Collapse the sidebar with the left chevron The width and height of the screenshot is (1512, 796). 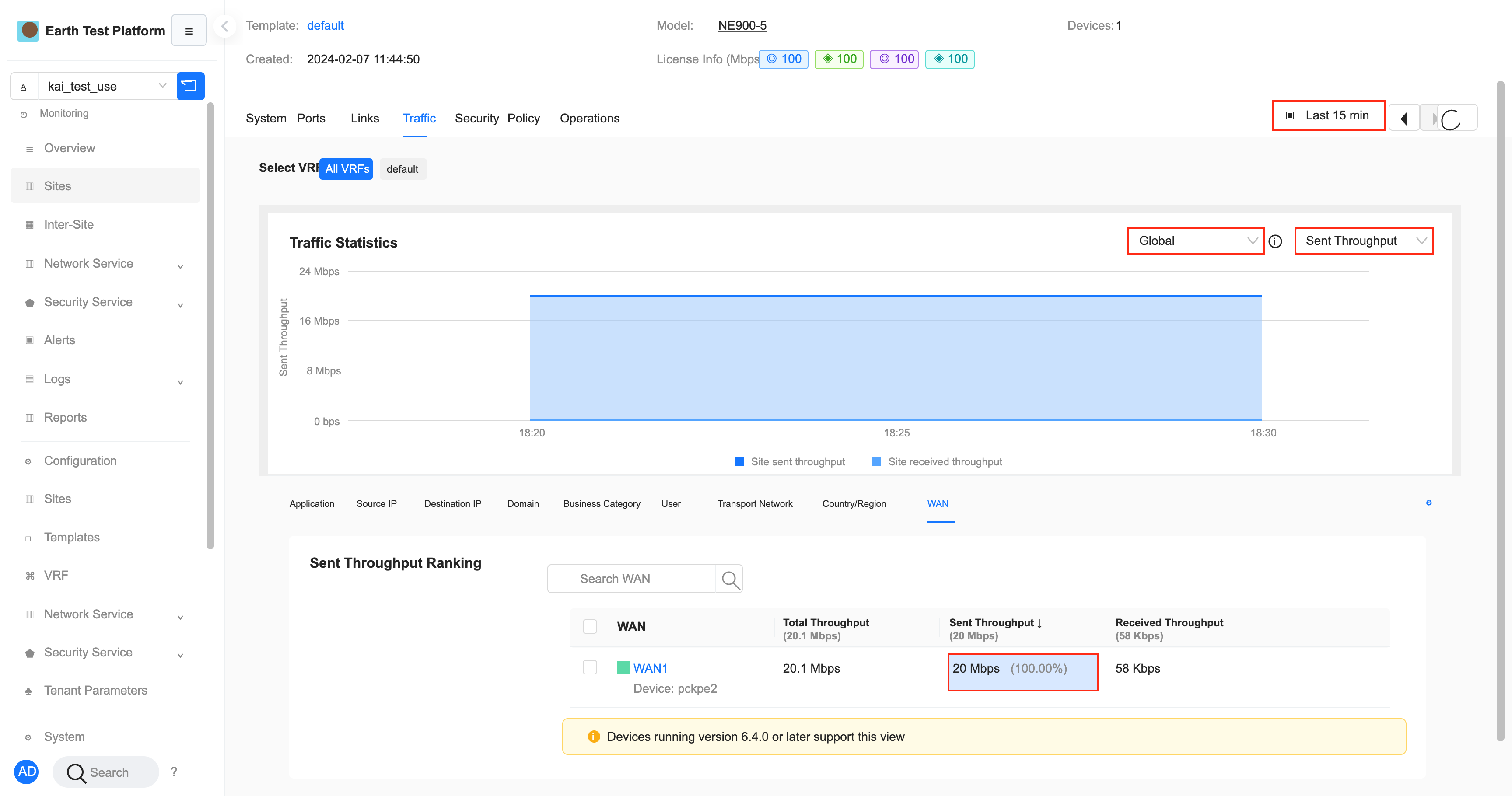click(224, 26)
